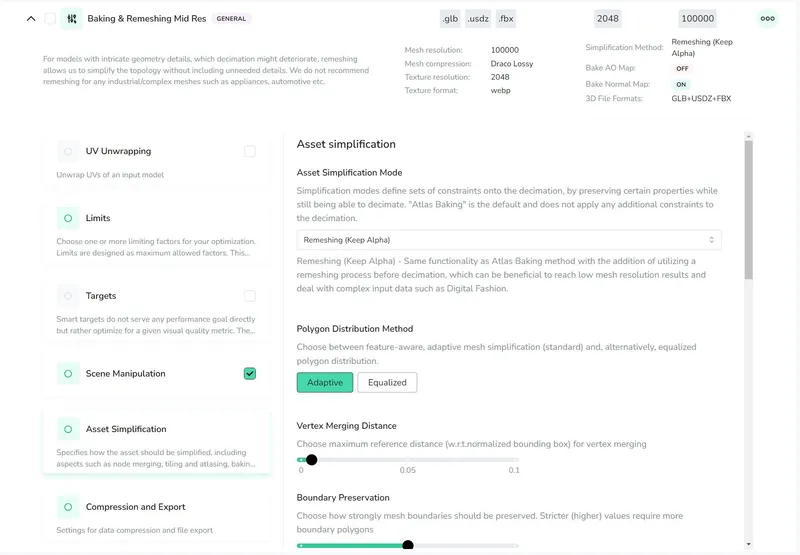Screen dimensions: 800x555
Task: Click the Boundary Preservation slider handle
Action: 408,545
